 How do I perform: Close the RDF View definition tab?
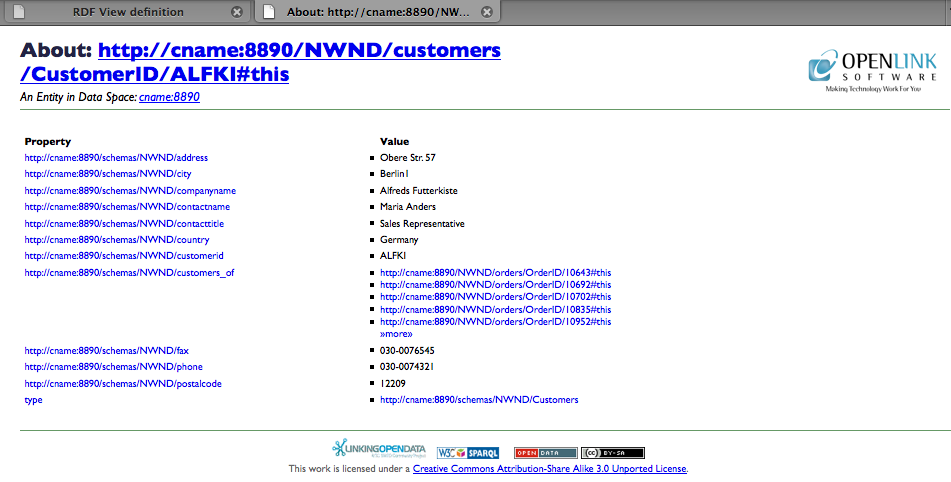237,12
